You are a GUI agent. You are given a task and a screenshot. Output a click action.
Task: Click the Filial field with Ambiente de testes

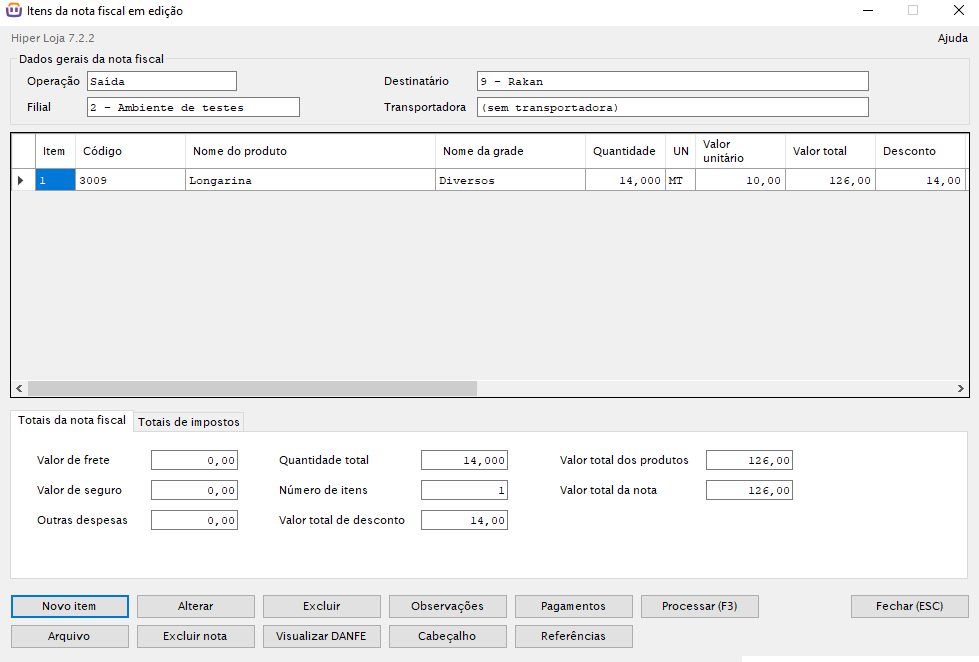[194, 107]
